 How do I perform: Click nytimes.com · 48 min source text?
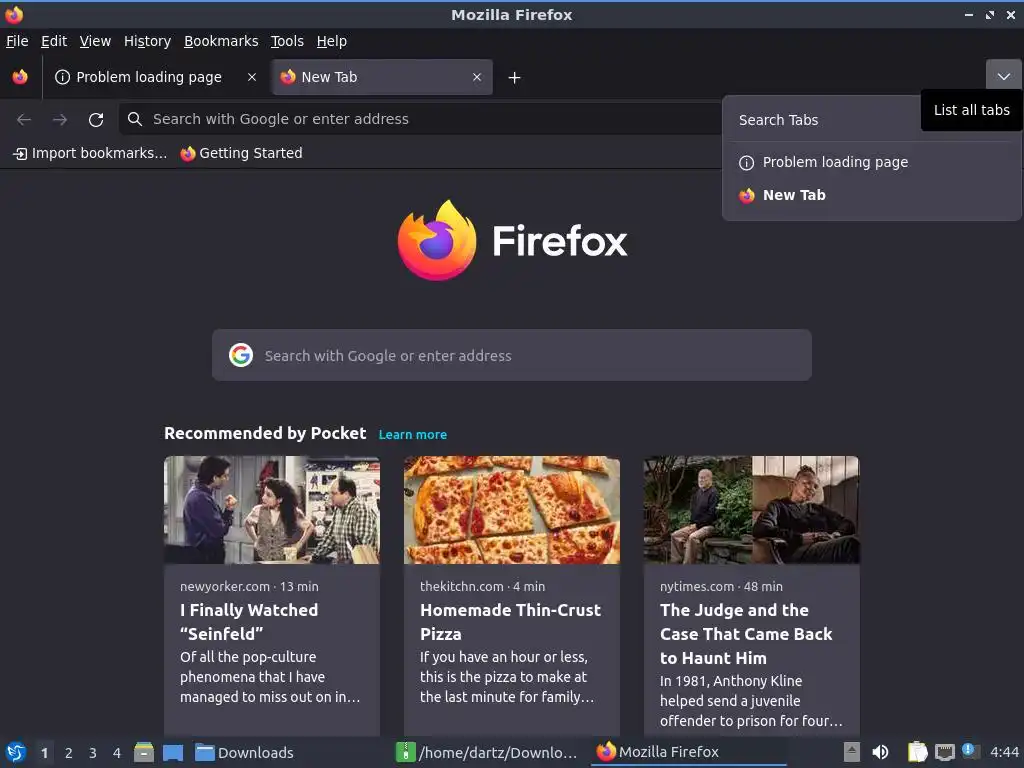721,586
